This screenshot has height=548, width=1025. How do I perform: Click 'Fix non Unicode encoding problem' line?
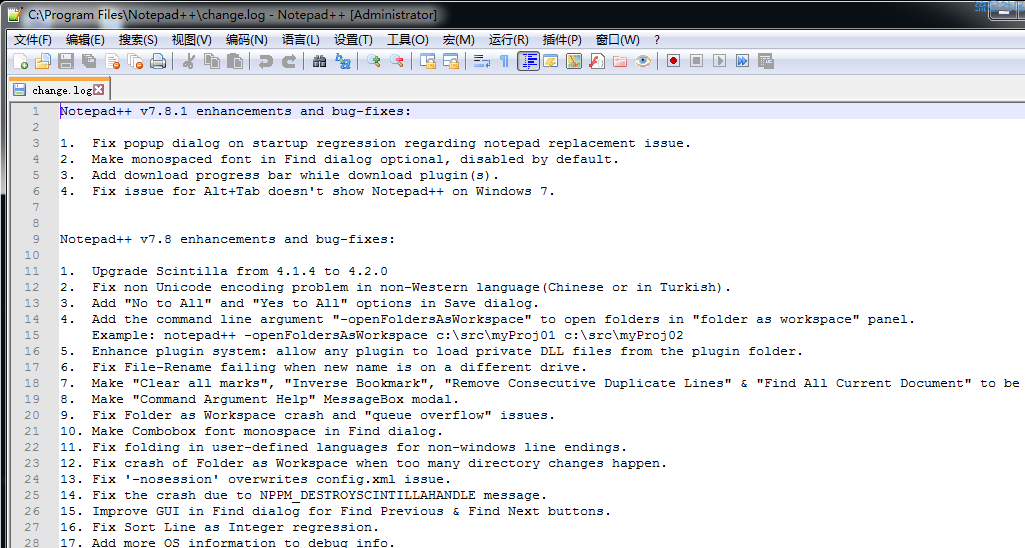click(395, 288)
